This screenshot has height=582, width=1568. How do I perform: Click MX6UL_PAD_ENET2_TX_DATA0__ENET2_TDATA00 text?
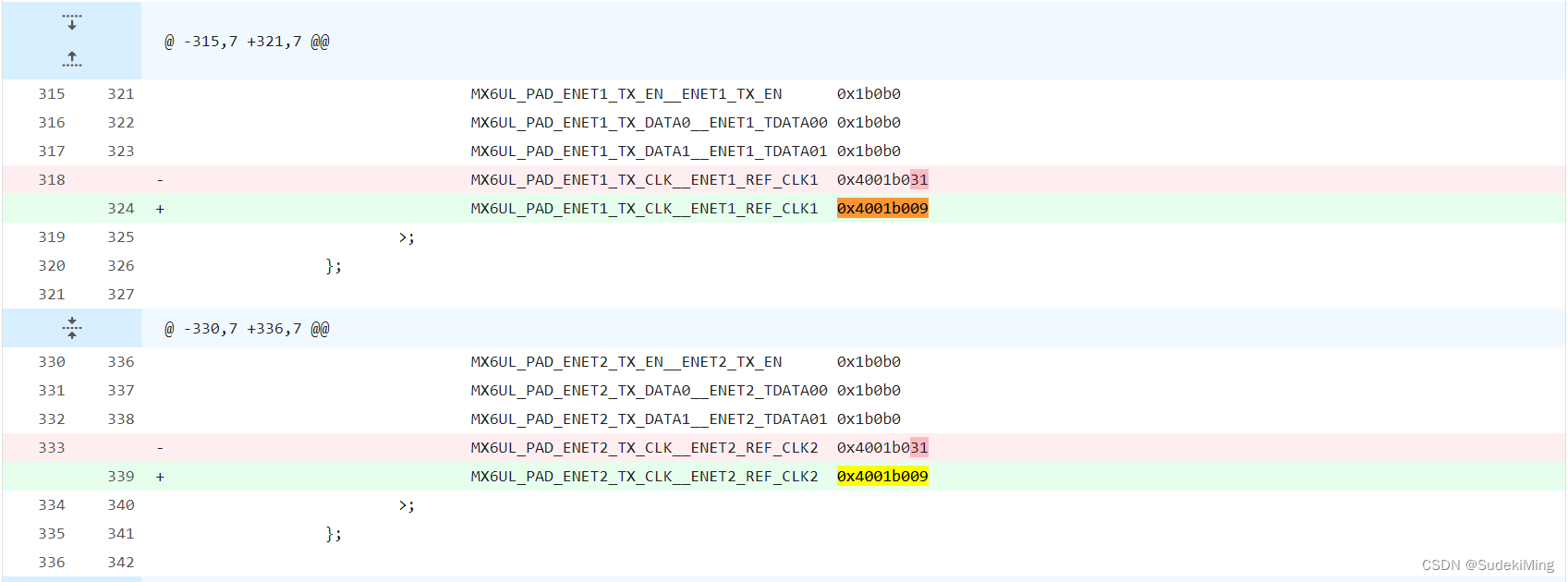coord(649,391)
